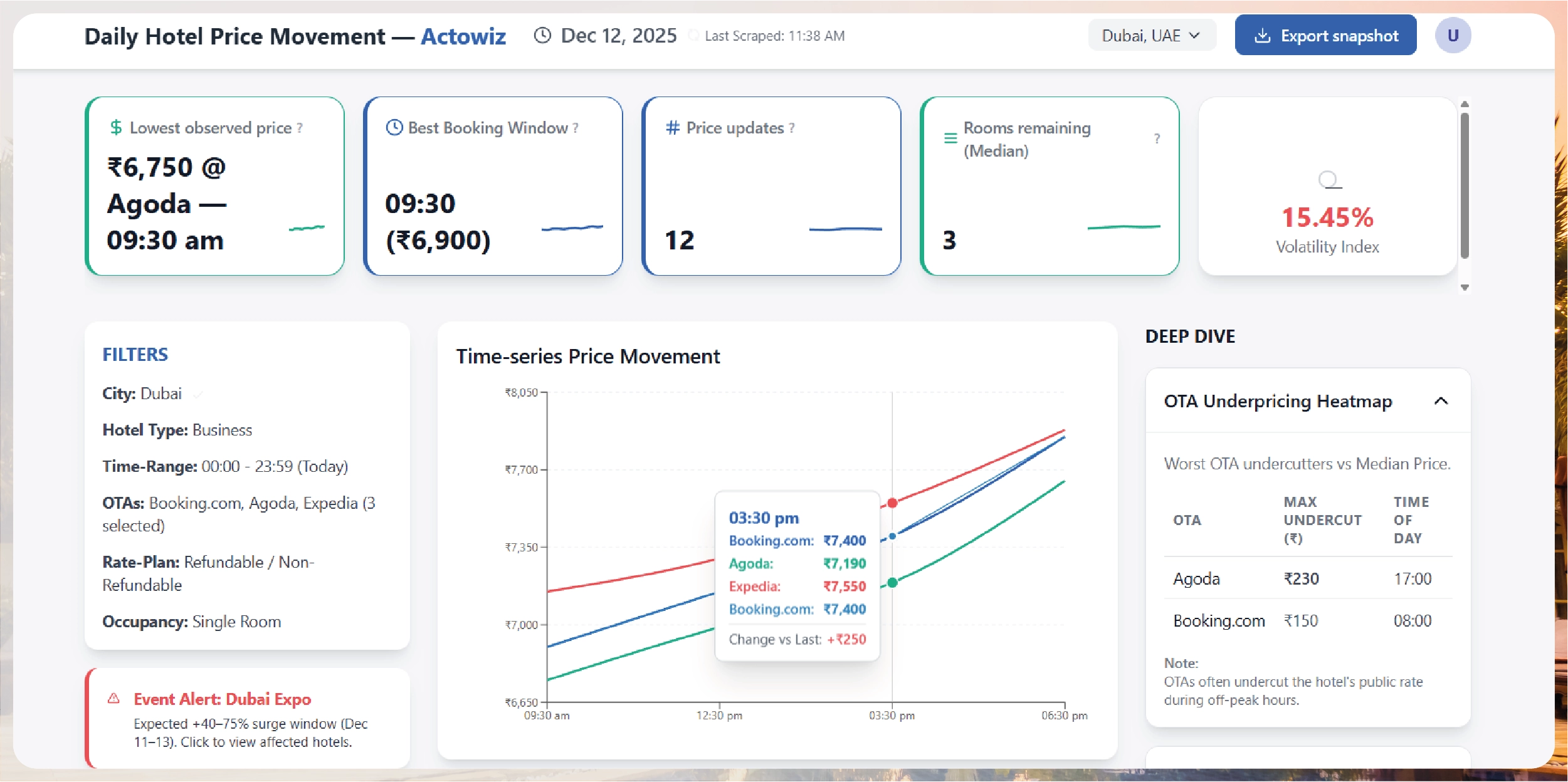The image size is (1568, 782).
Task: Collapse the OTA Underpricing Heatmap panel
Action: (x=1442, y=401)
